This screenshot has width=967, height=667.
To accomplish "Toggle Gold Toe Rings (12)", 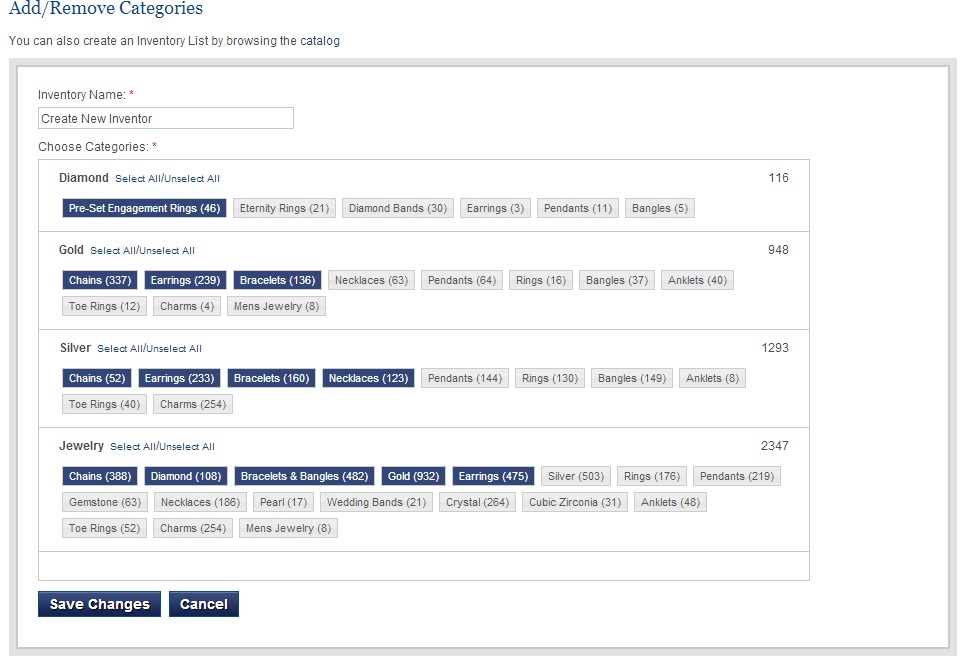I will click(104, 306).
